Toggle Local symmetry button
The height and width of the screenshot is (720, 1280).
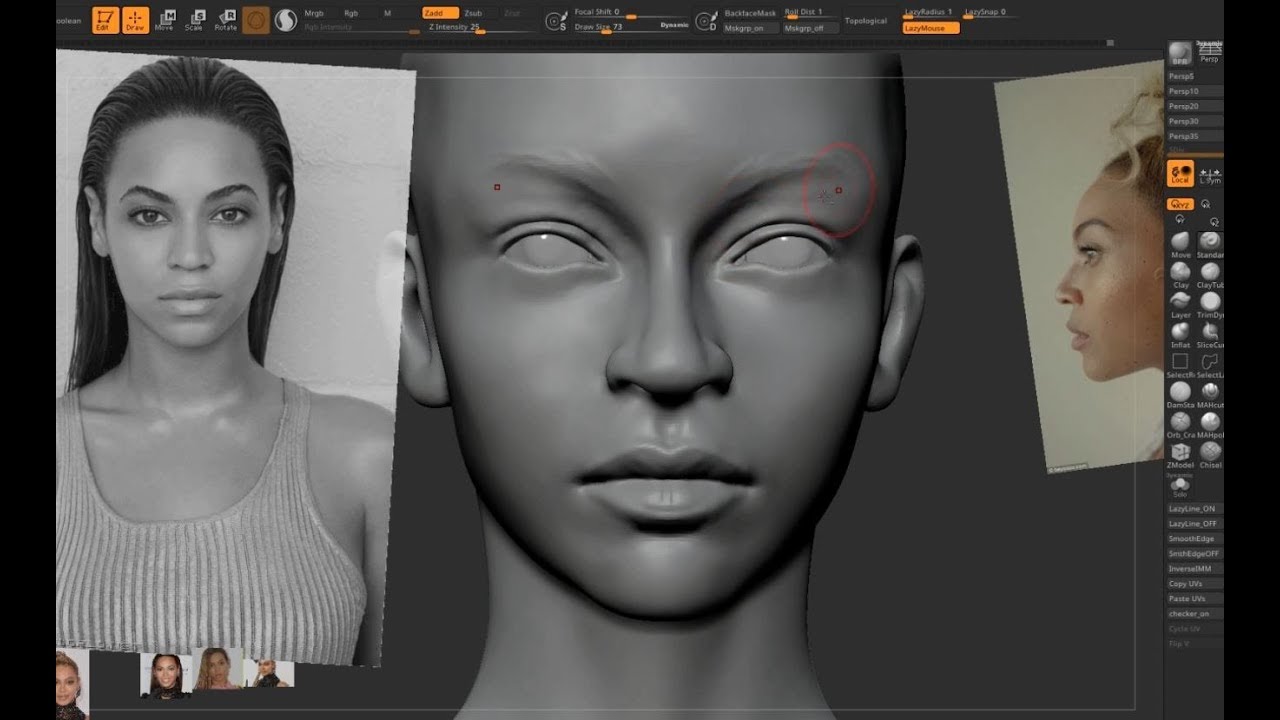pyautogui.click(x=1180, y=173)
